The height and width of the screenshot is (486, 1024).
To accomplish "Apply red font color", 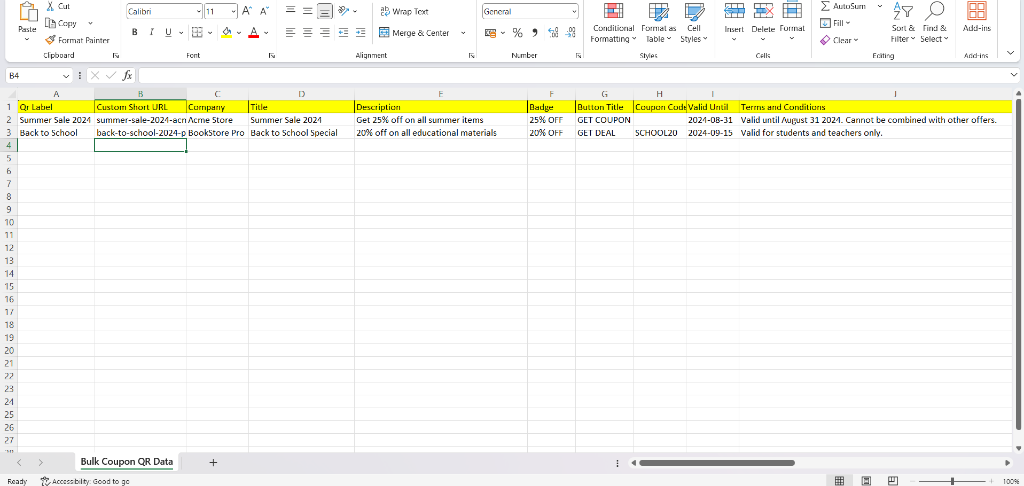I will point(253,32).
